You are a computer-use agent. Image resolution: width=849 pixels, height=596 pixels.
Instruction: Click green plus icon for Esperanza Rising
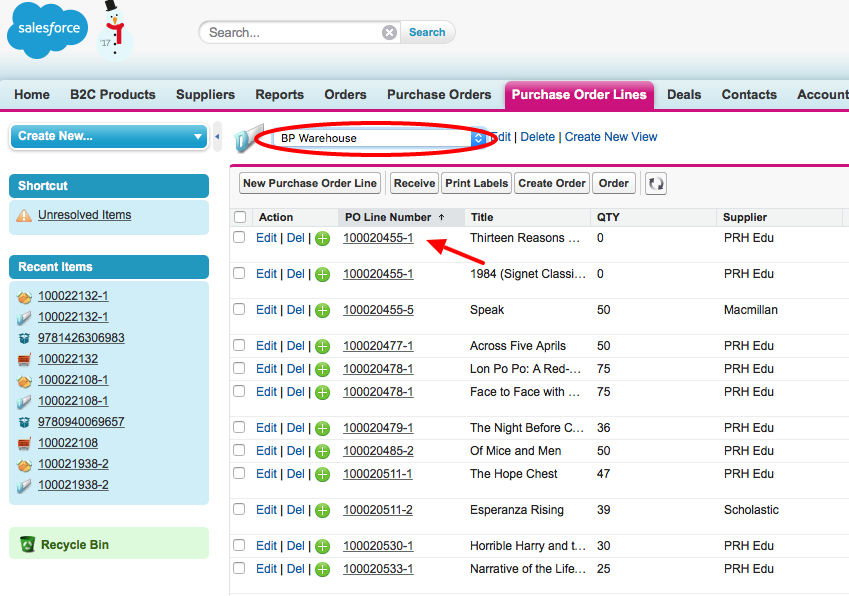(x=323, y=510)
